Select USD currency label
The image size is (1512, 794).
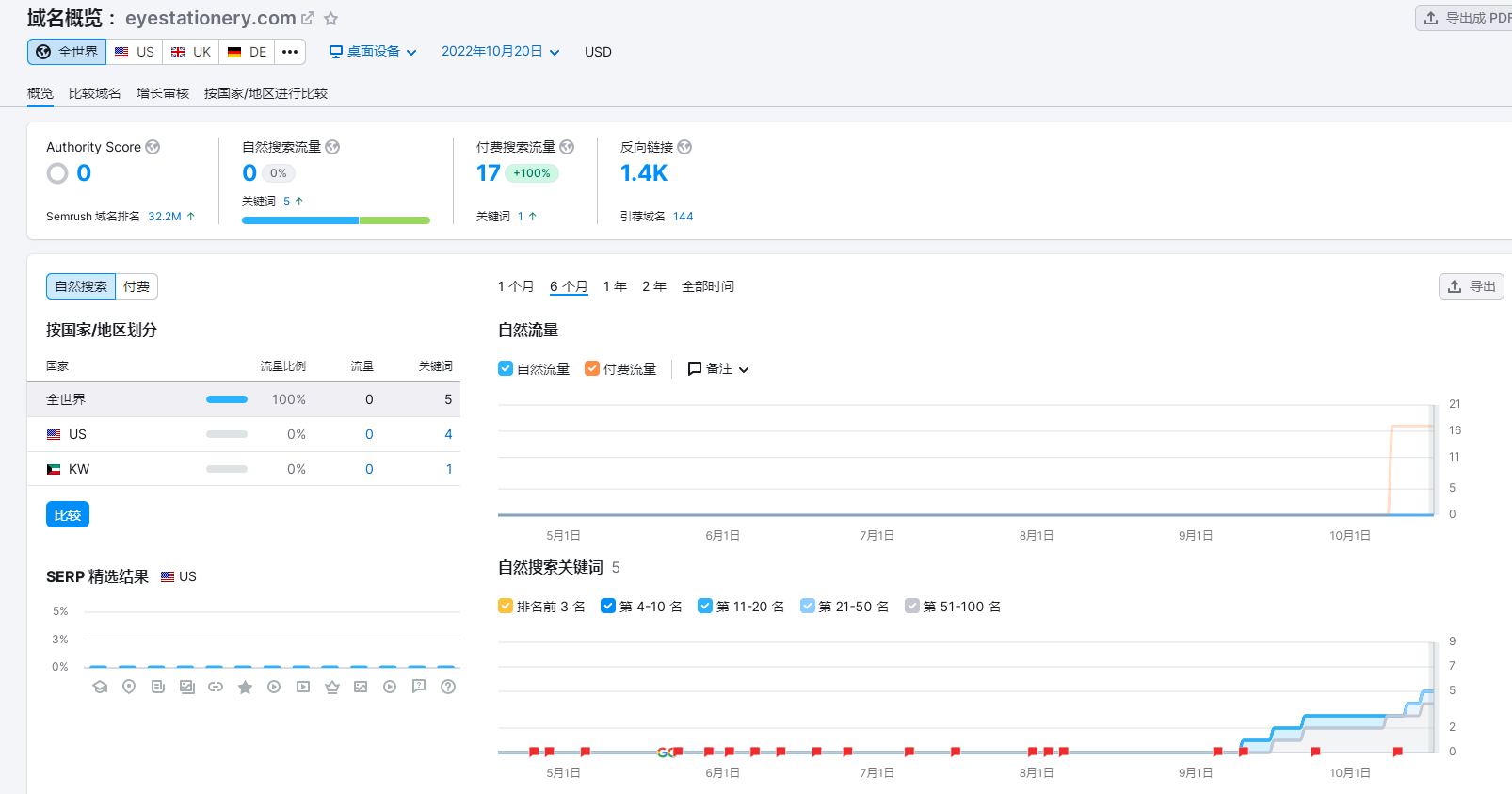tap(598, 52)
